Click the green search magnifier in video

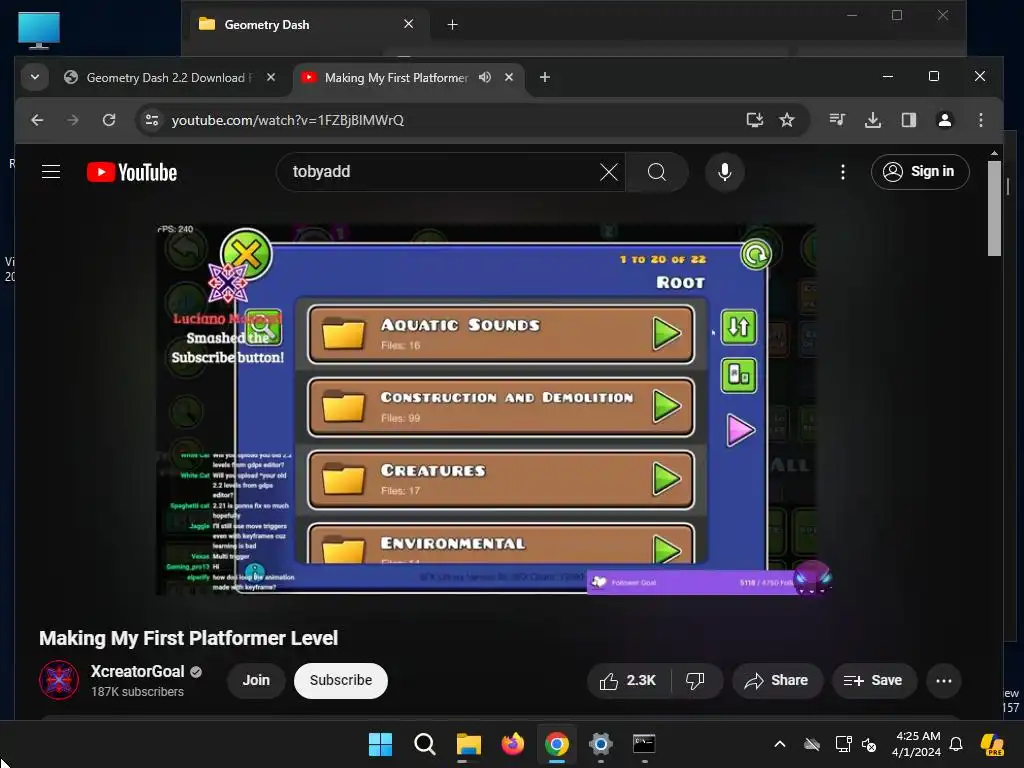(264, 326)
